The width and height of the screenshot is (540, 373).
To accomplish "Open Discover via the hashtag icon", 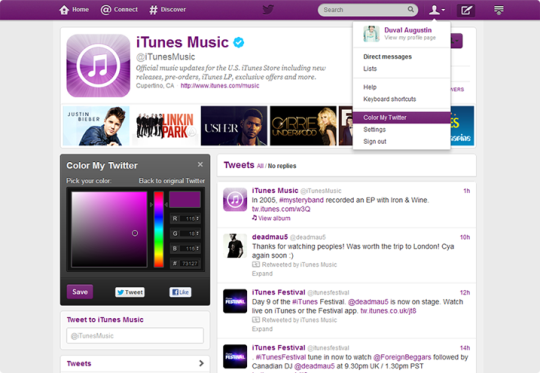I will 153,10.
